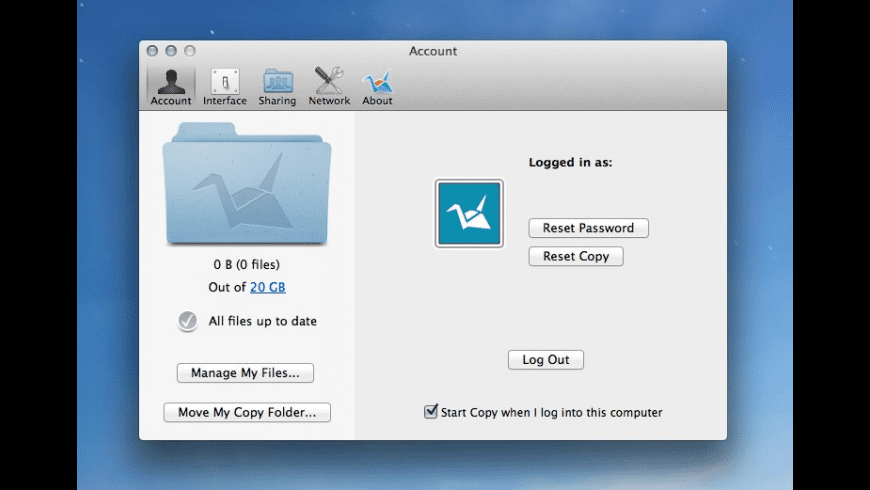Image resolution: width=870 pixels, height=490 pixels.
Task: Click the large Copy folder icon
Action: click(x=246, y=185)
